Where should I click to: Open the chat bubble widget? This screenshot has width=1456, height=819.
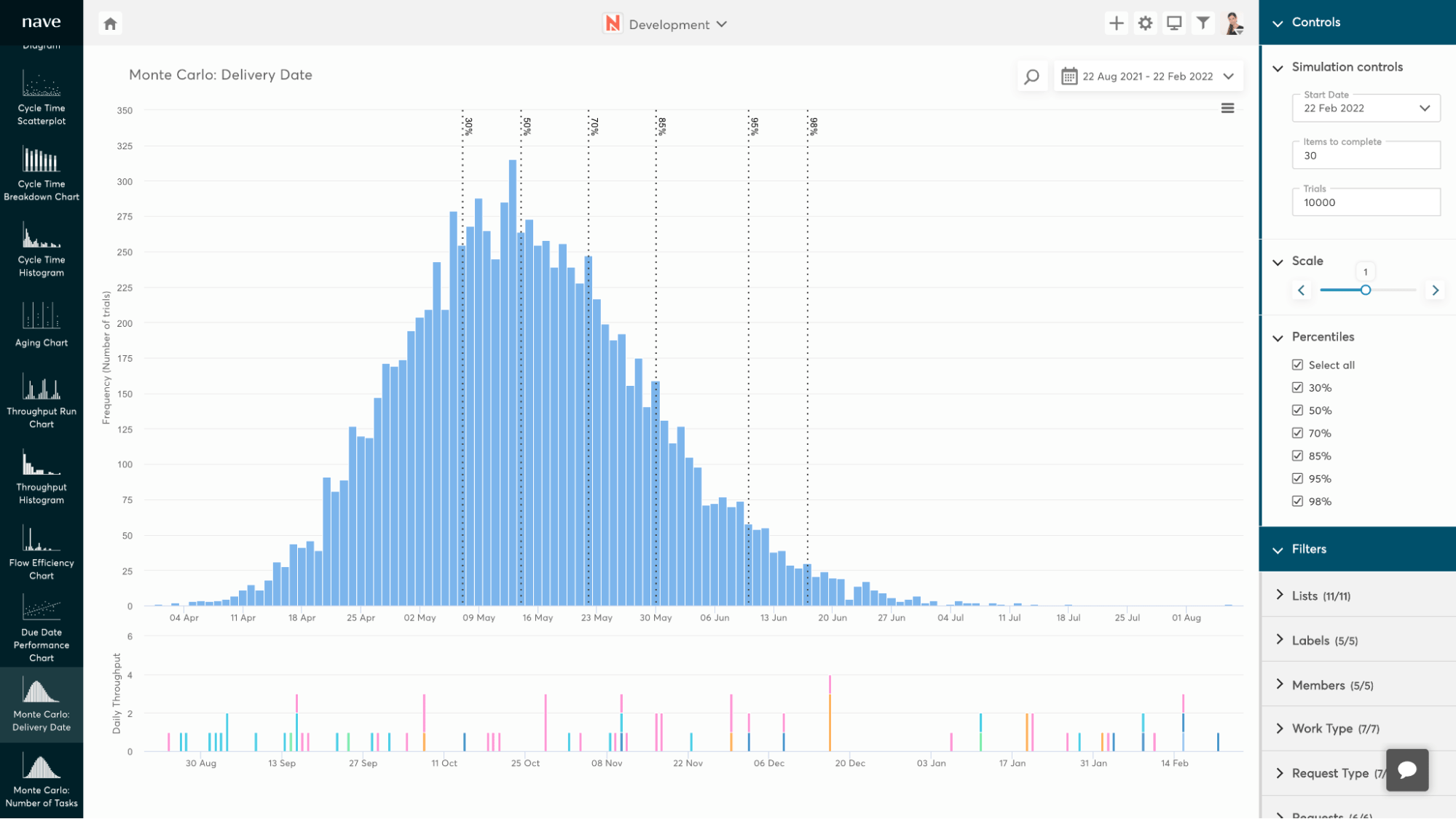[1406, 769]
